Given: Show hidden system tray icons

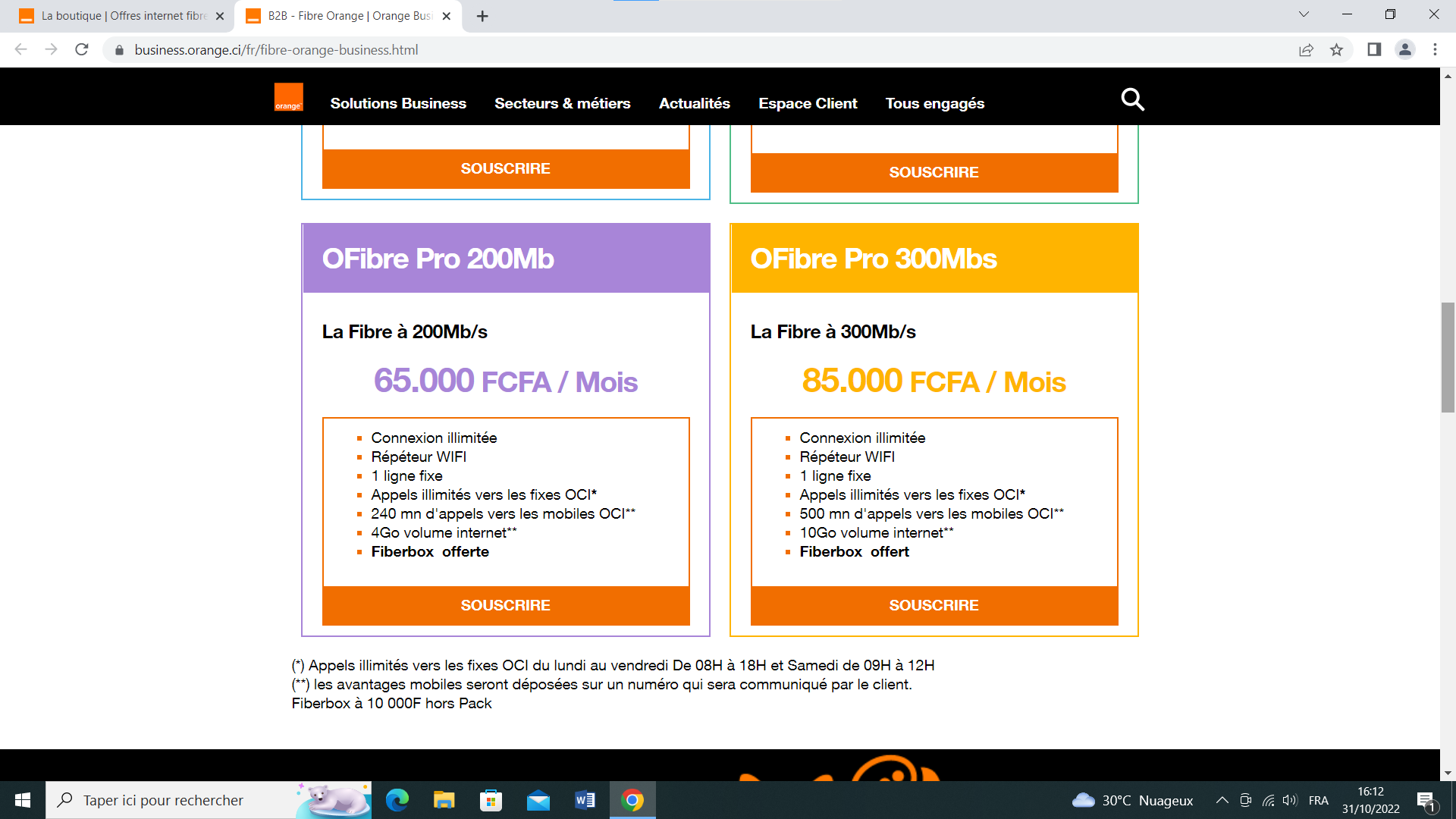Looking at the screenshot, I should tap(1222, 800).
